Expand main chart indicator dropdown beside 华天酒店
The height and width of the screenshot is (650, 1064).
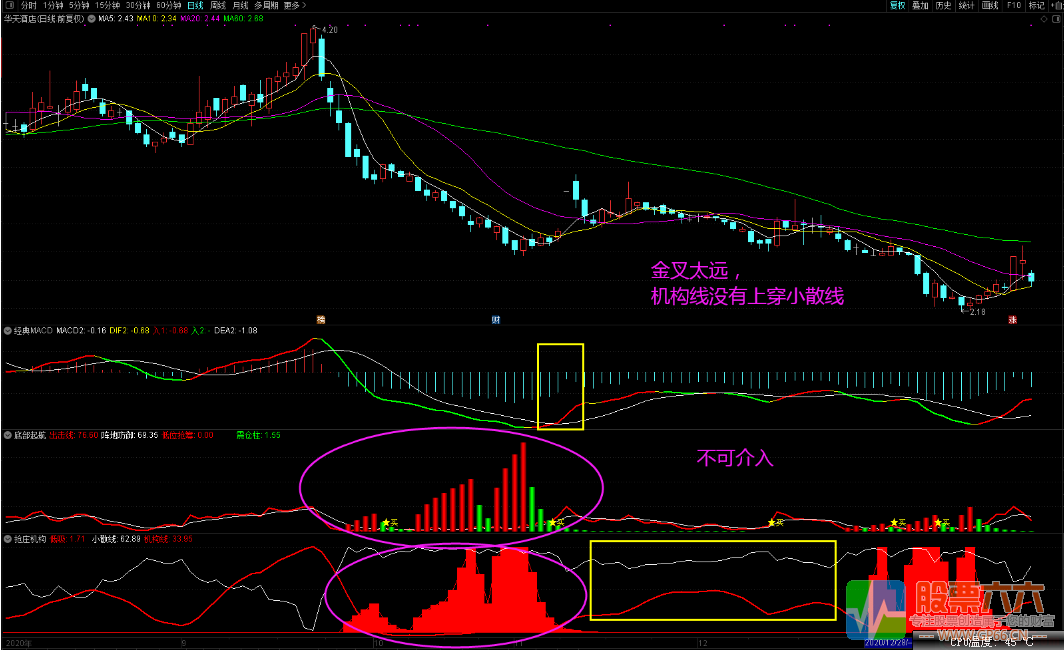(91, 19)
